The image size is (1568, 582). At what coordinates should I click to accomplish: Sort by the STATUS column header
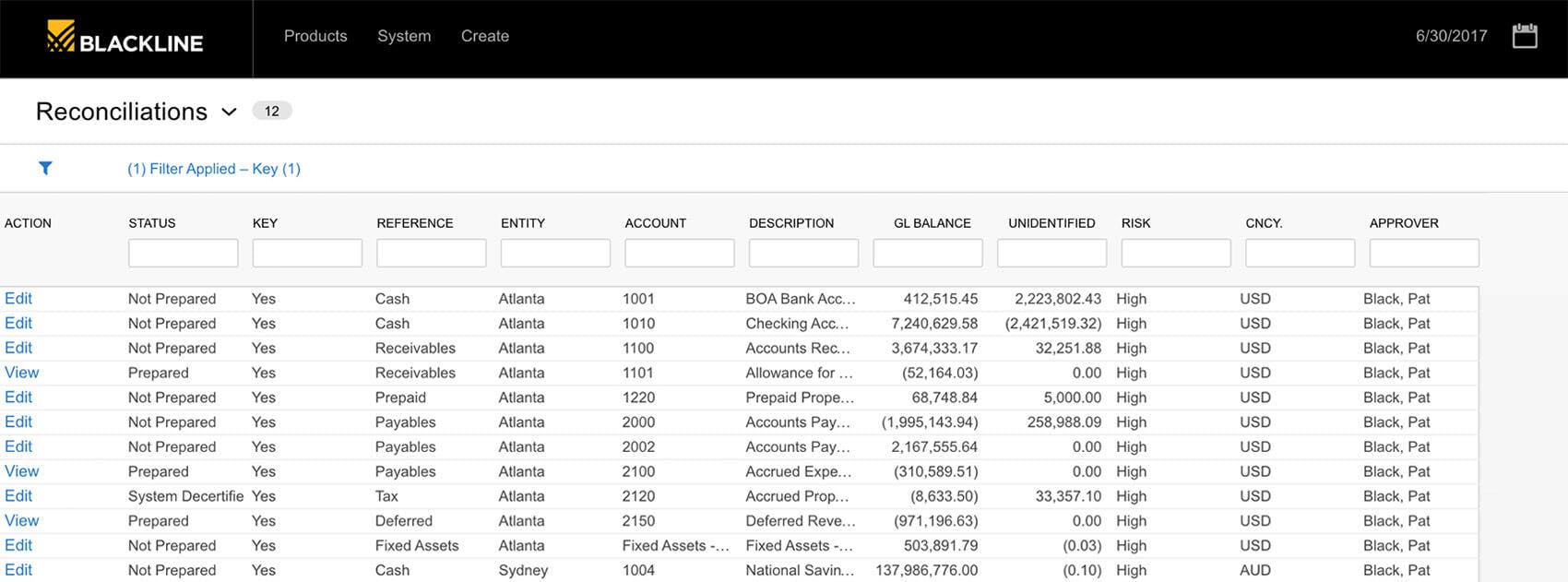152,223
